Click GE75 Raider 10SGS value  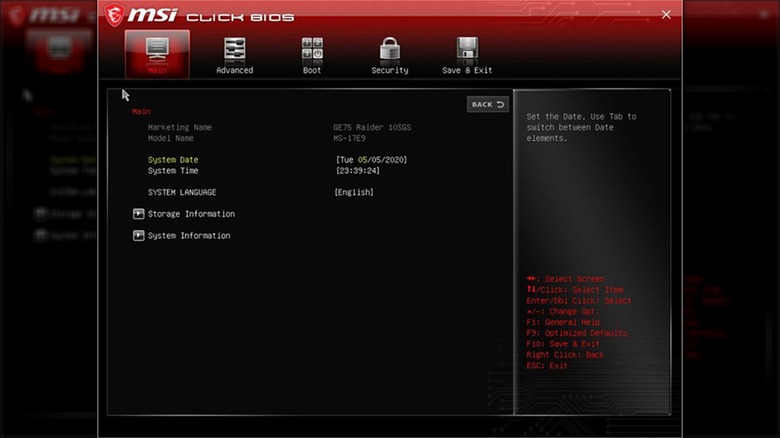pyautogui.click(x=372, y=127)
